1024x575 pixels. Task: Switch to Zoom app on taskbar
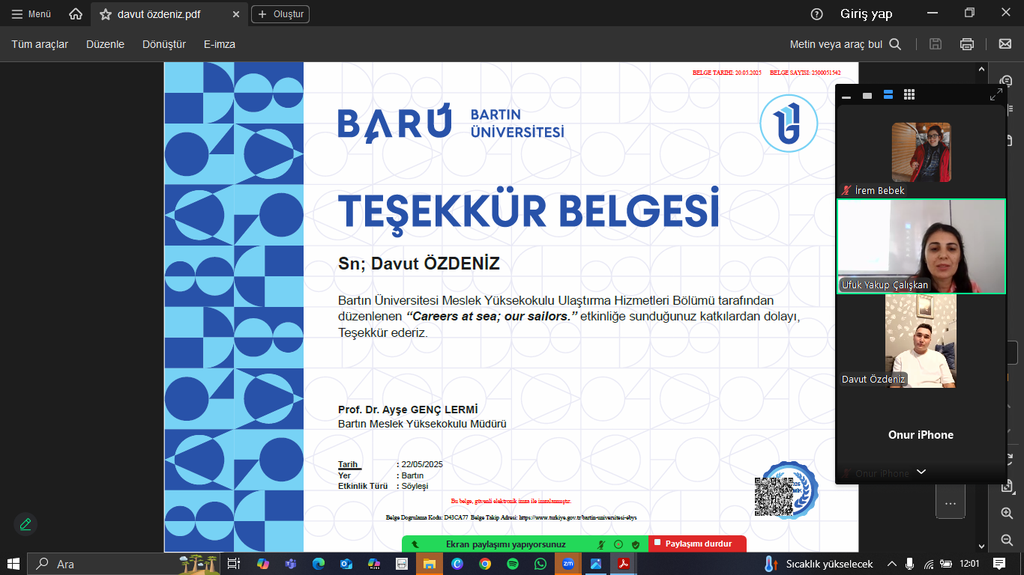568,563
